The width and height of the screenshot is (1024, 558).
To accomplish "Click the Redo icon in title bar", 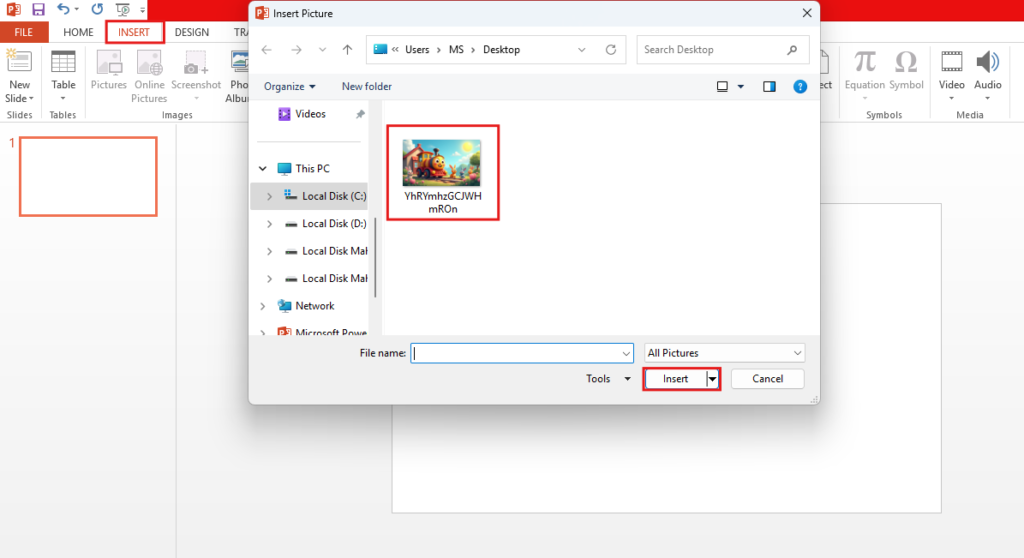I will [97, 9].
